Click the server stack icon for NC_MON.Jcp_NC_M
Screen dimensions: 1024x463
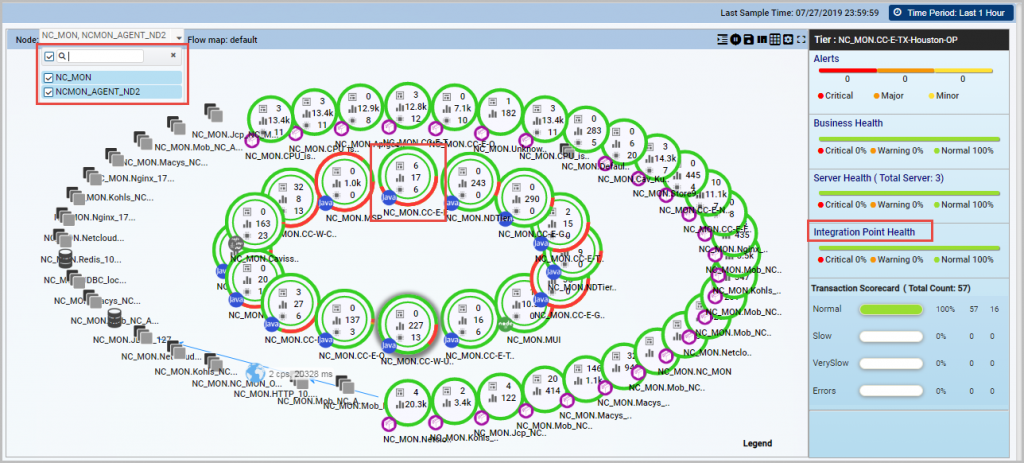[213, 112]
